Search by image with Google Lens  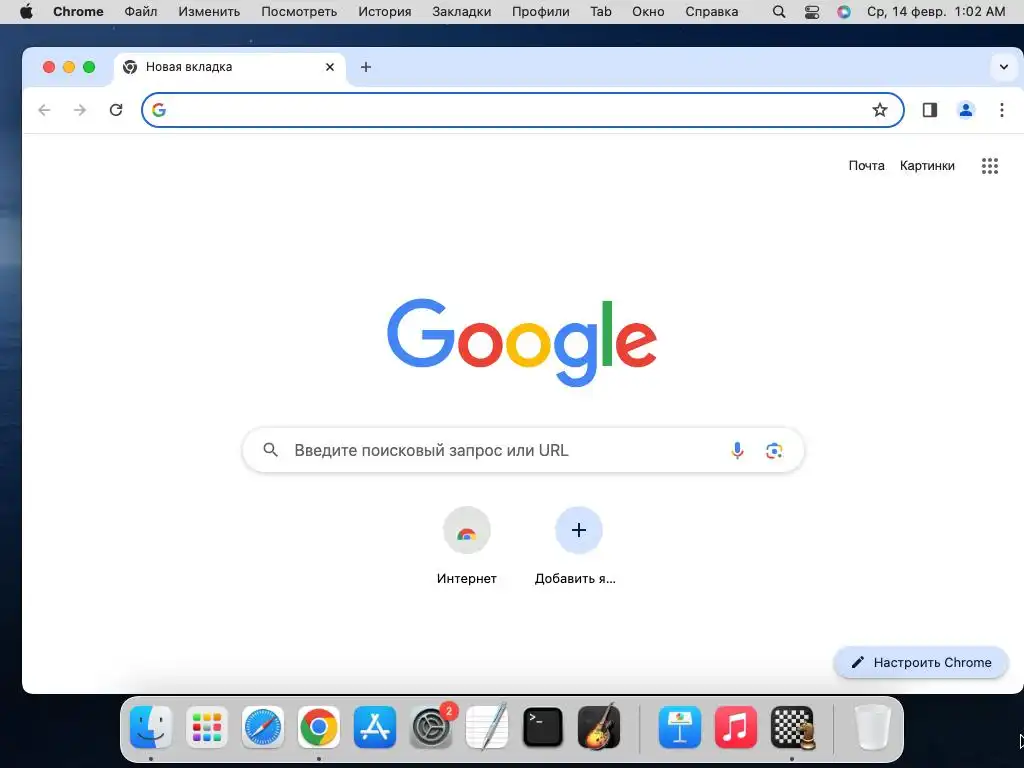pyautogui.click(x=774, y=451)
